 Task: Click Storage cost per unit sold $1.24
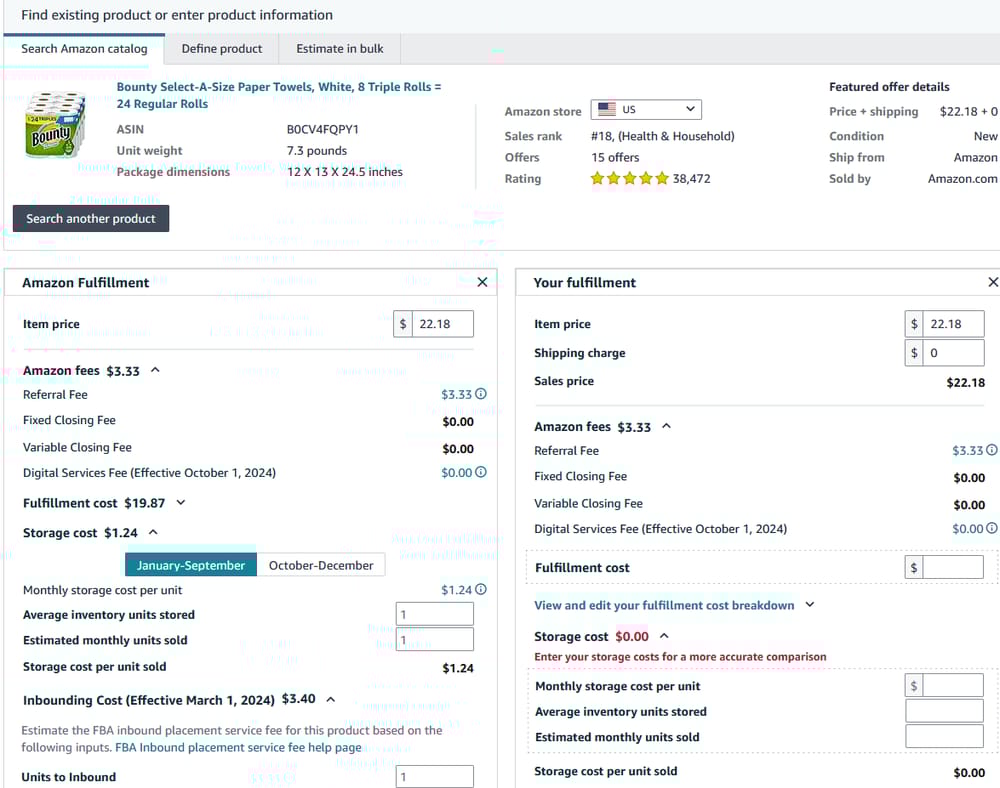(458, 668)
